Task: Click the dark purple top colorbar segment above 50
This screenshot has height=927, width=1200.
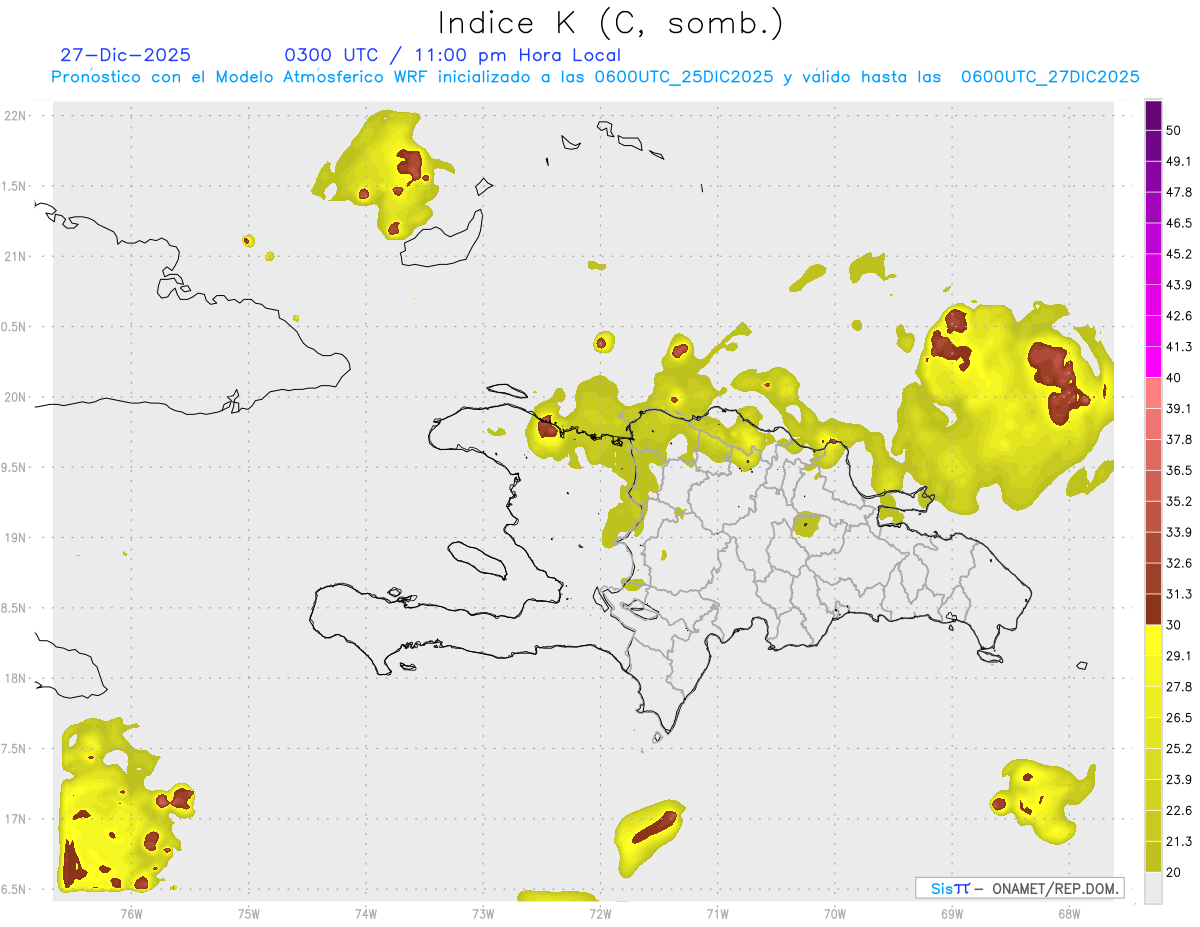Action: (x=1153, y=115)
